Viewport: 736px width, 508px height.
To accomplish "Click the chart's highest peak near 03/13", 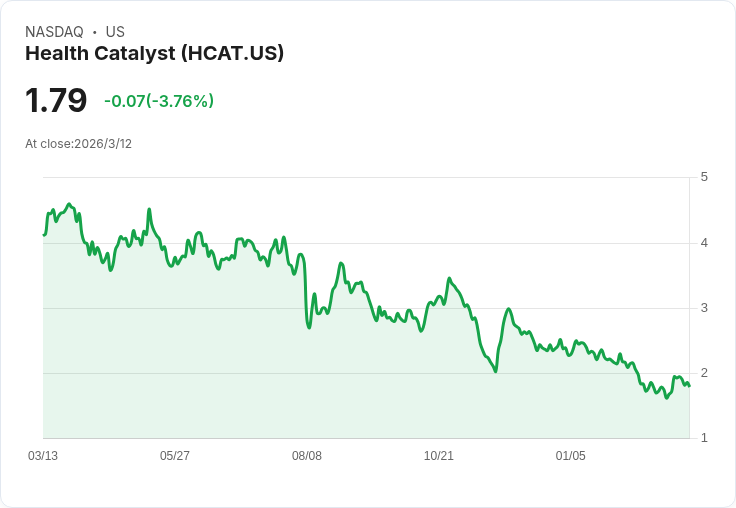I will 69,204.
